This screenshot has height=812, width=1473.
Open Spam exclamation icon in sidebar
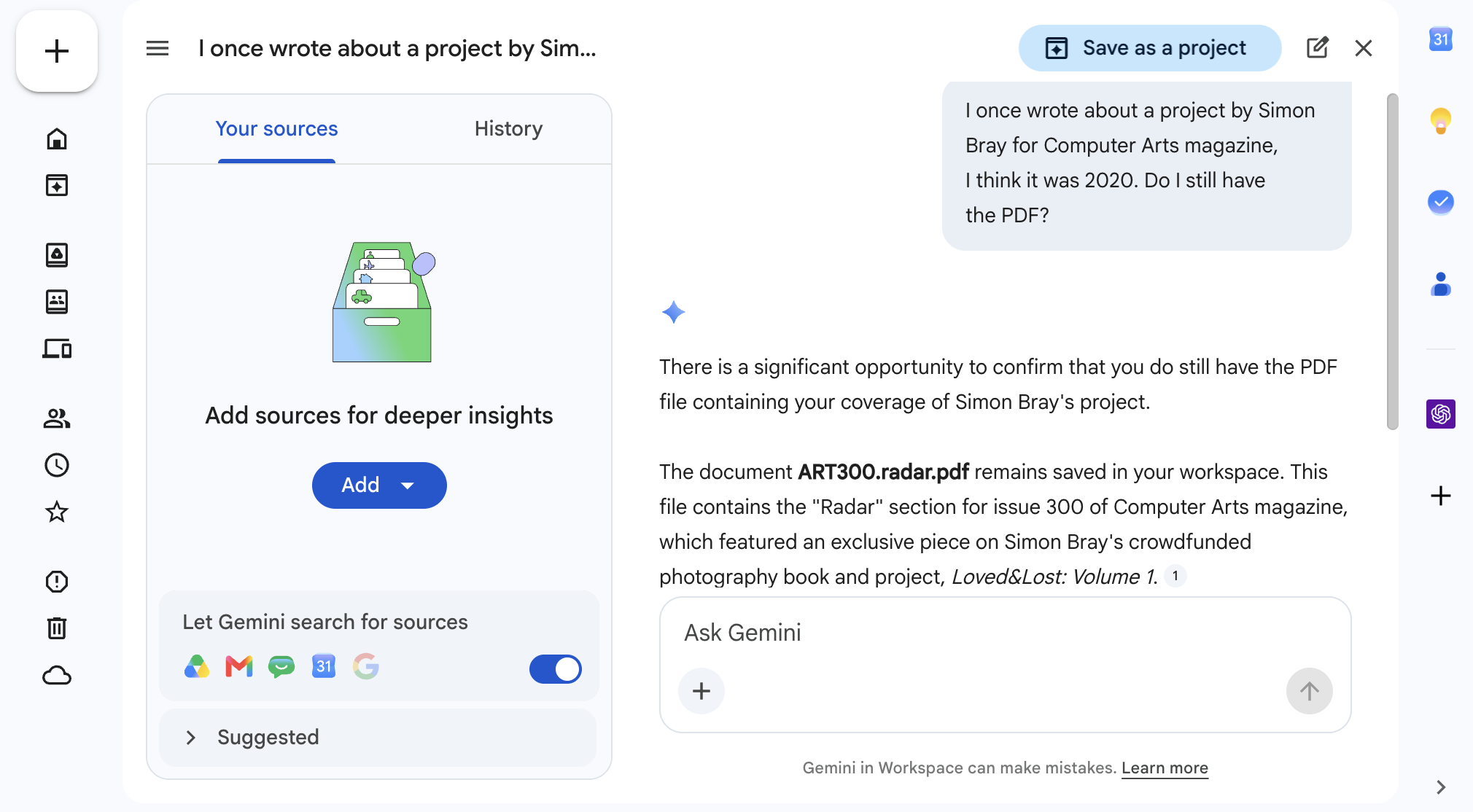pos(57,582)
